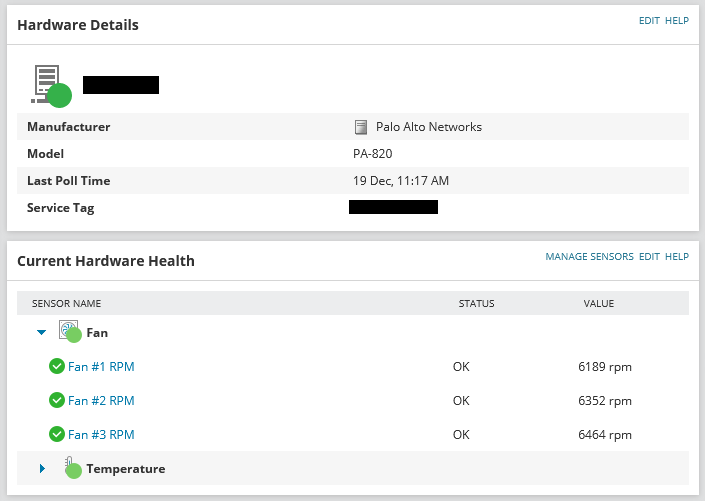Click Fan #1 RPM green status checkmark

click(57, 367)
